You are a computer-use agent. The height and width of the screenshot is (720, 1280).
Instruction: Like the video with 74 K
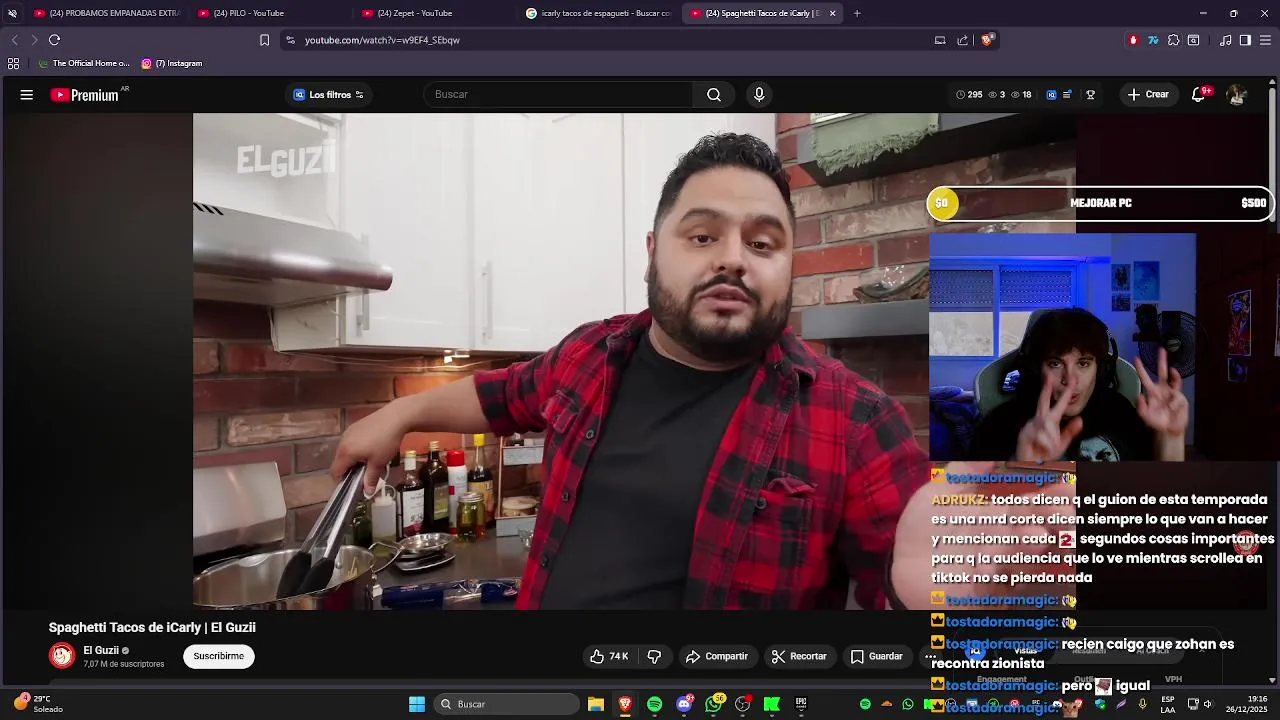click(x=609, y=656)
